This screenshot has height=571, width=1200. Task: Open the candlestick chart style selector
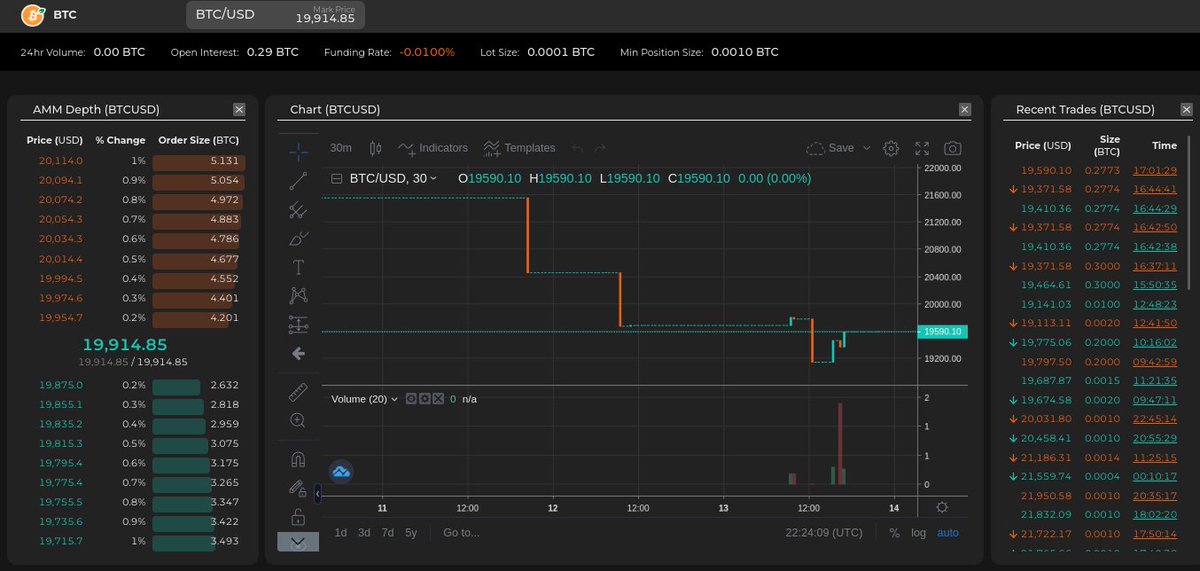[376, 148]
